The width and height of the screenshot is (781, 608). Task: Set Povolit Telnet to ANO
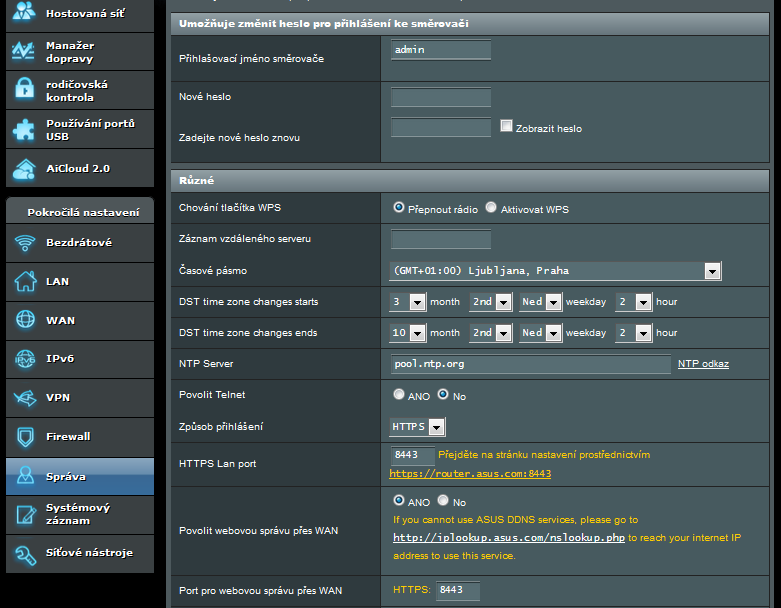pos(399,395)
